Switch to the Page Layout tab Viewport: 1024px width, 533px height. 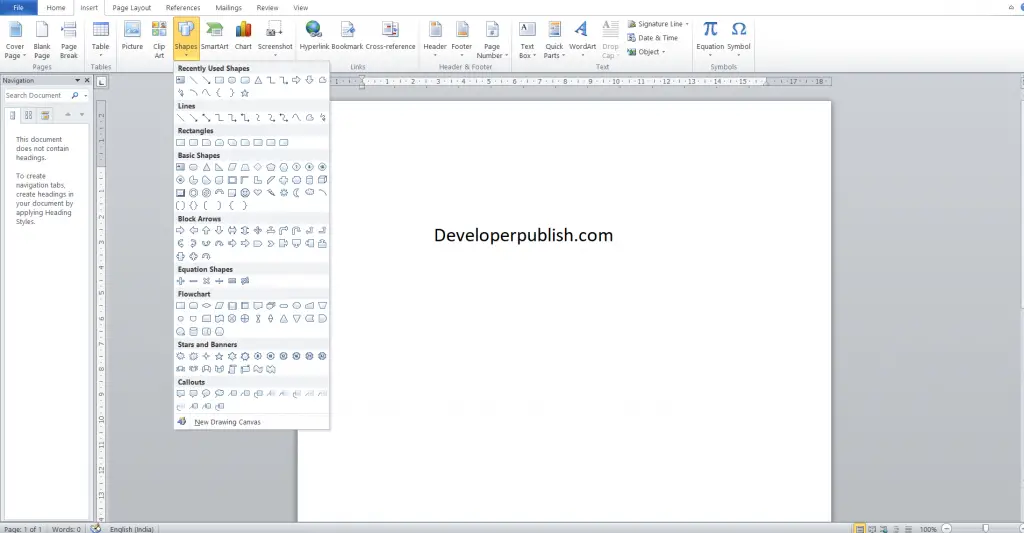[131, 8]
